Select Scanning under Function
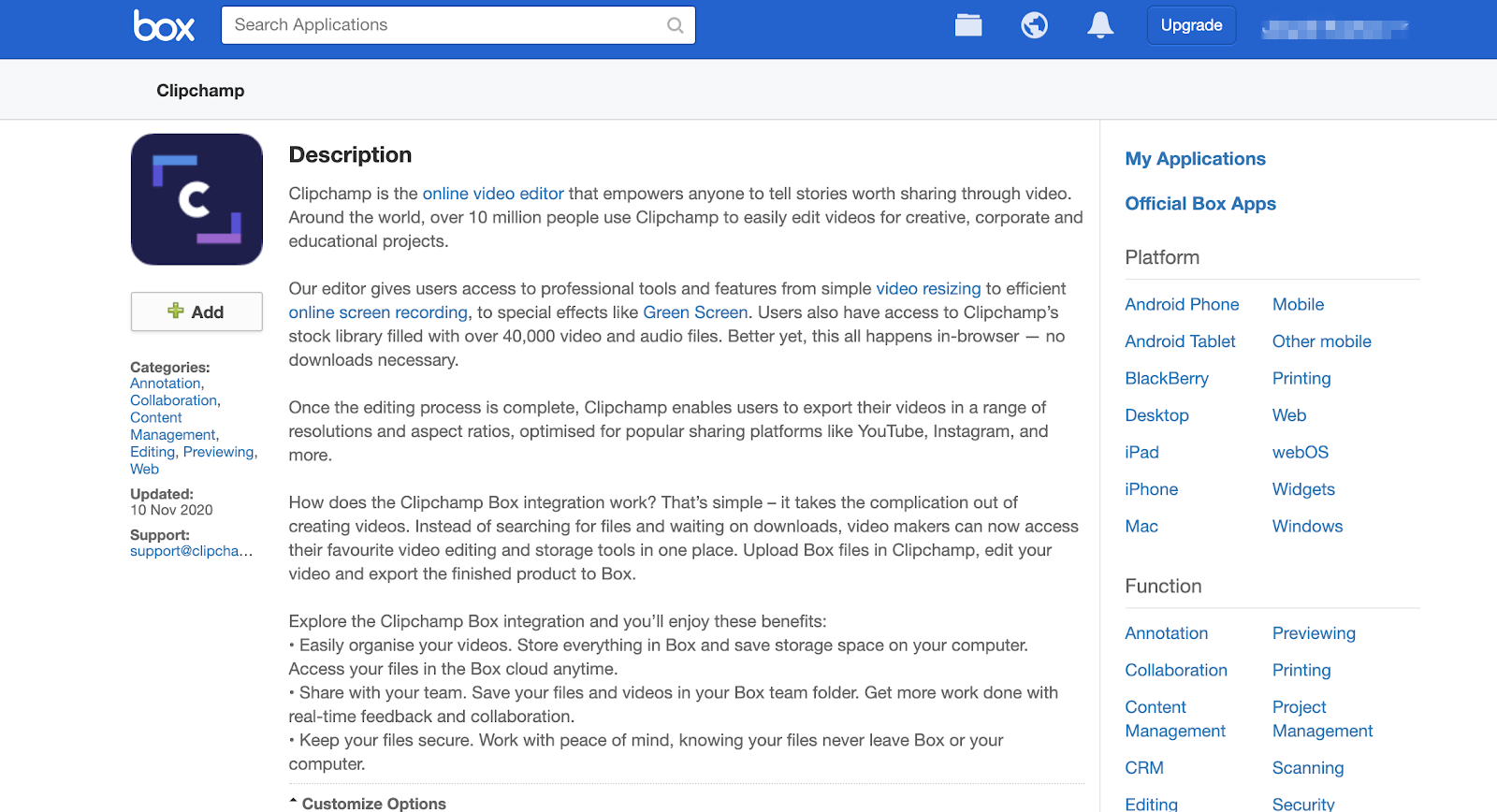The image size is (1497, 812). coord(1308,768)
